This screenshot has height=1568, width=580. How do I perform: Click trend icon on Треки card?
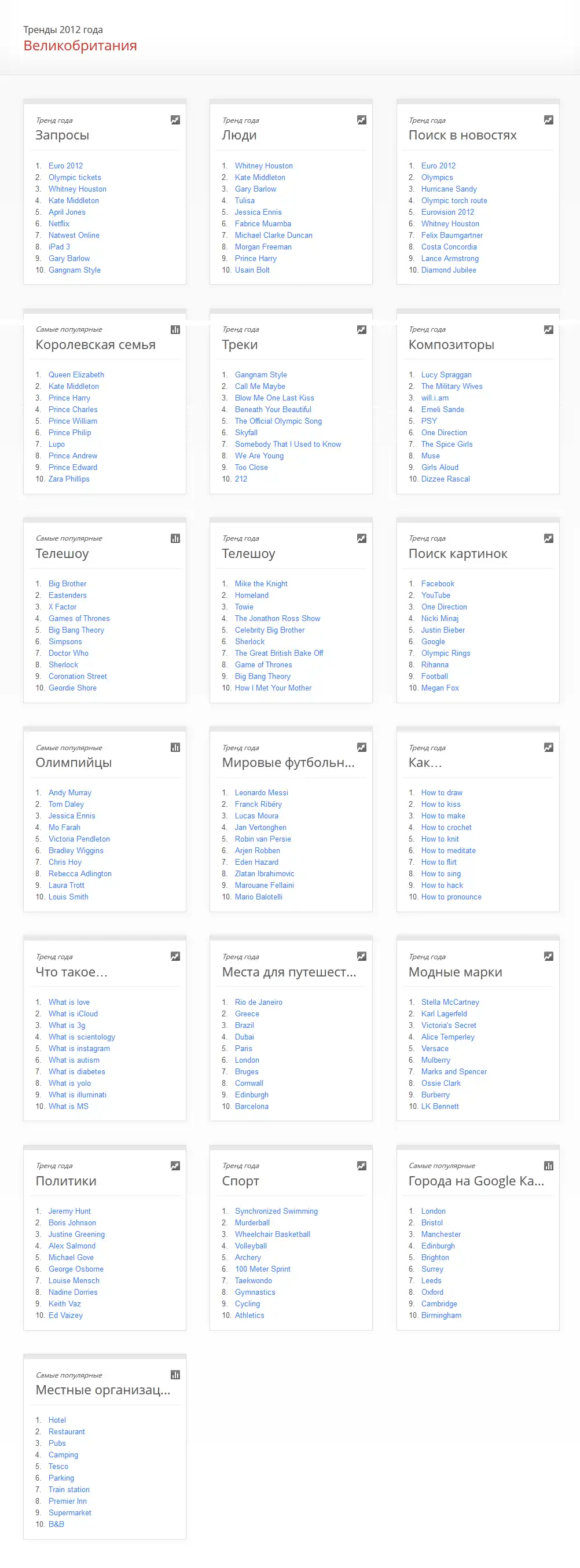point(362,329)
